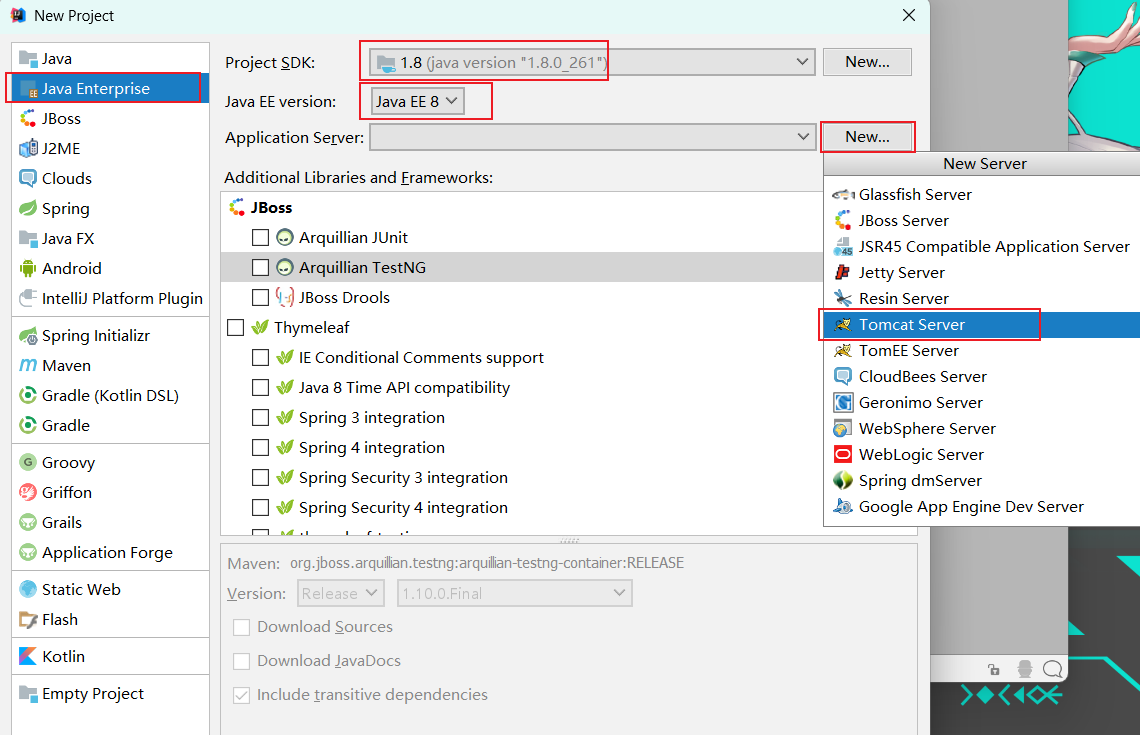
Task: Tick Spring Security 4 integration checkbox
Action: click(x=260, y=507)
